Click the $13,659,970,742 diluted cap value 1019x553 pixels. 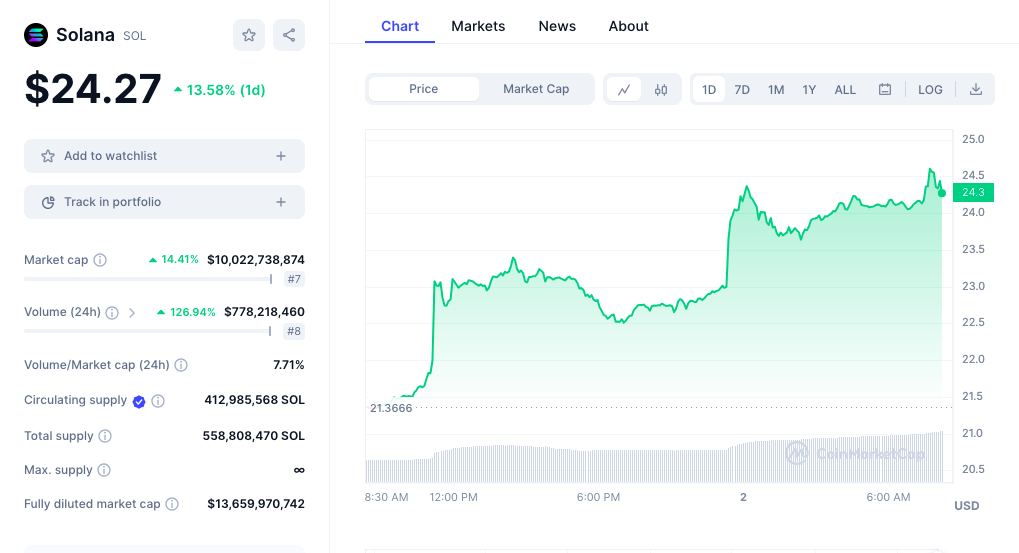tap(256, 504)
